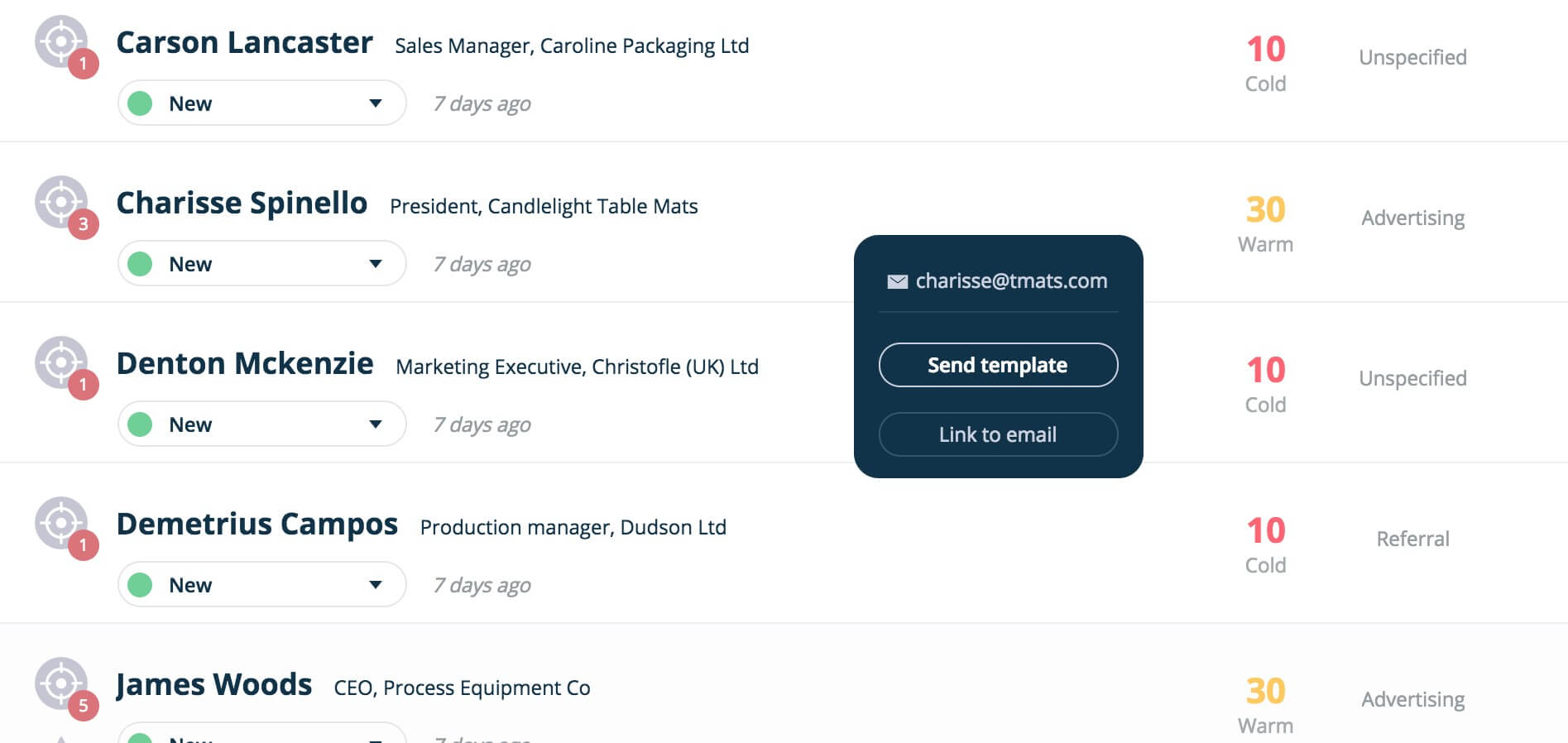Open badge 1 on Denton Mckenzie's icon
Image resolution: width=1568 pixels, height=743 pixels.
click(83, 385)
